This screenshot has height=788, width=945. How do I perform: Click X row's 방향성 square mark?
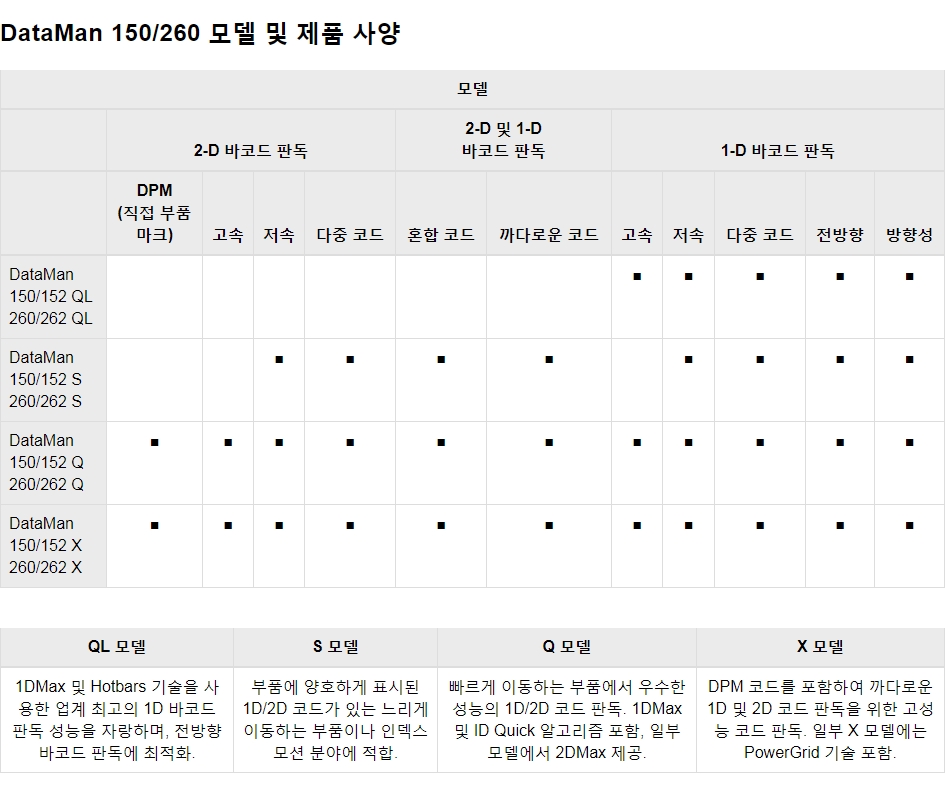tap(909, 526)
